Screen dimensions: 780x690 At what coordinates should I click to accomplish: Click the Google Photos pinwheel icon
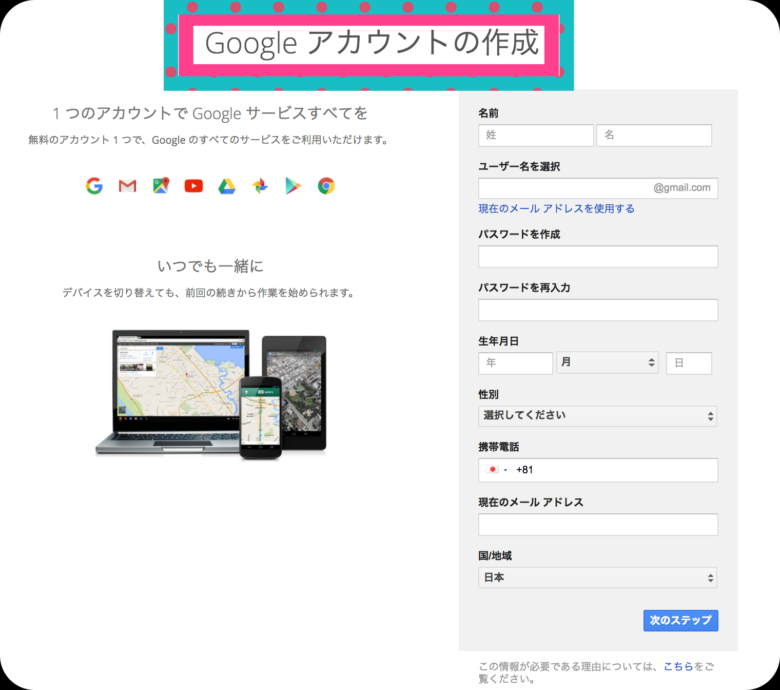click(x=260, y=186)
